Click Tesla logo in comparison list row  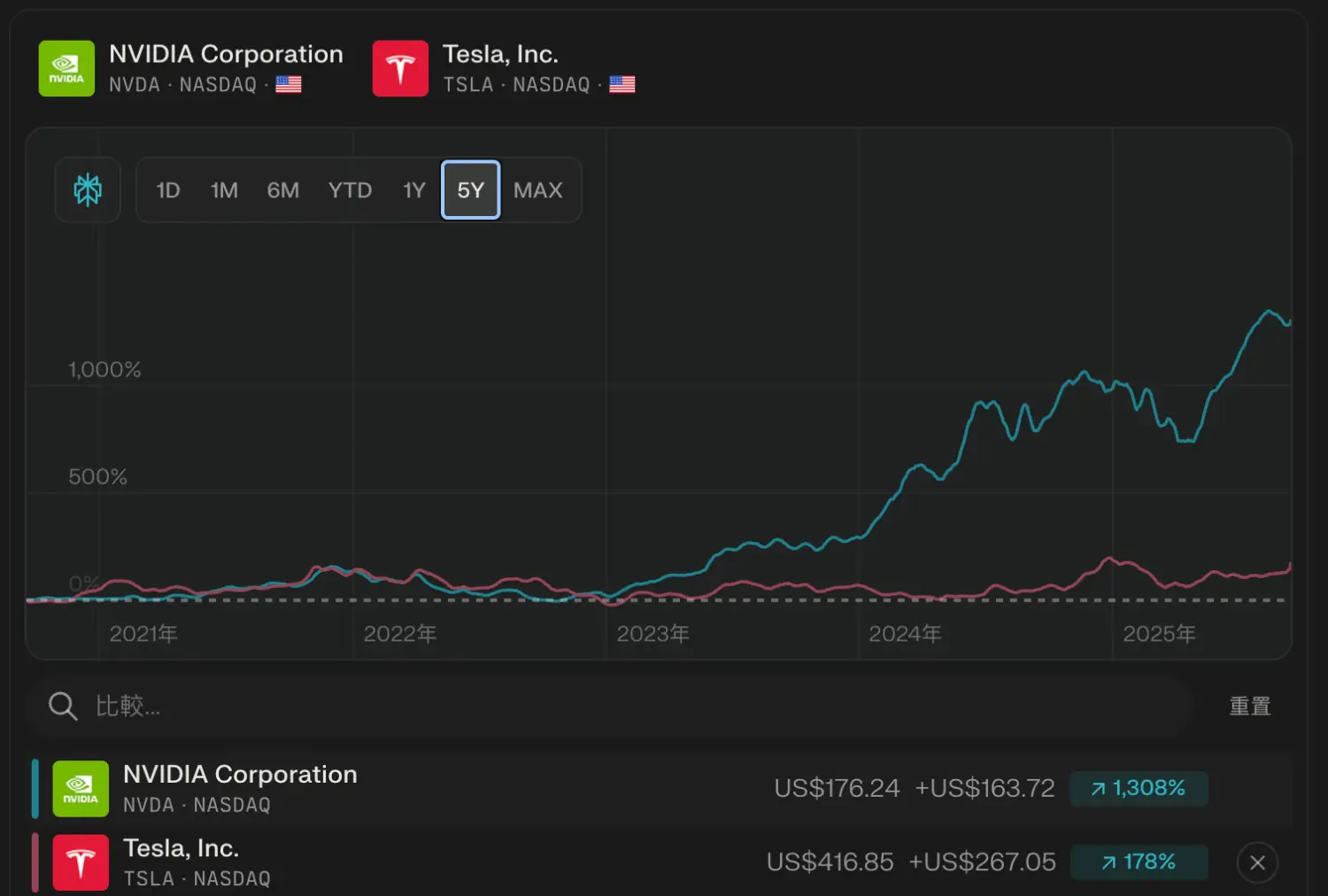pos(81,862)
